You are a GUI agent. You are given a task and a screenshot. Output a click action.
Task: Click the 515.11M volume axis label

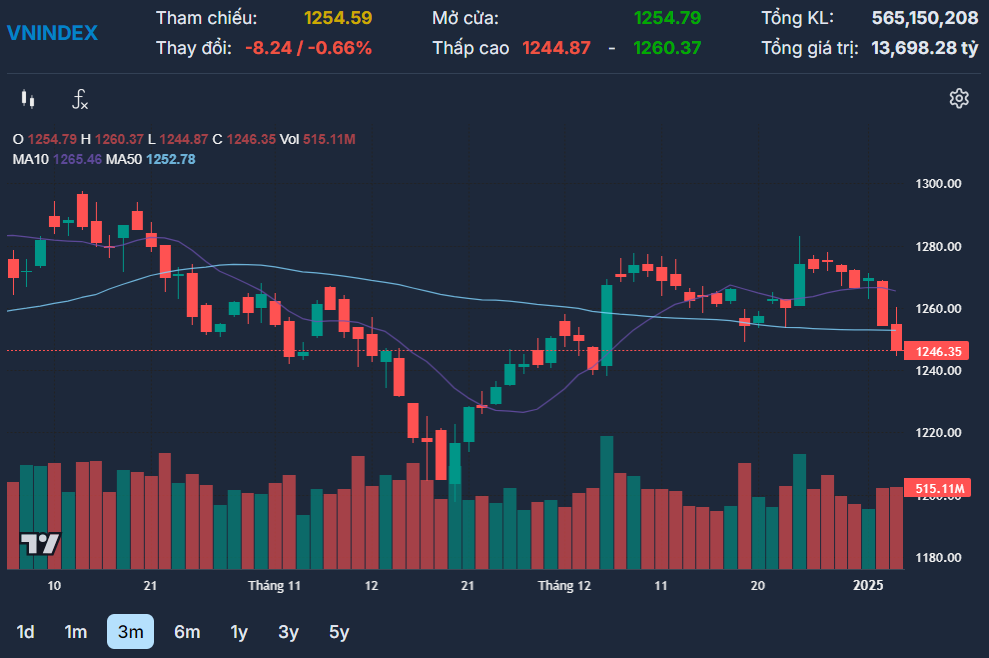(938, 488)
